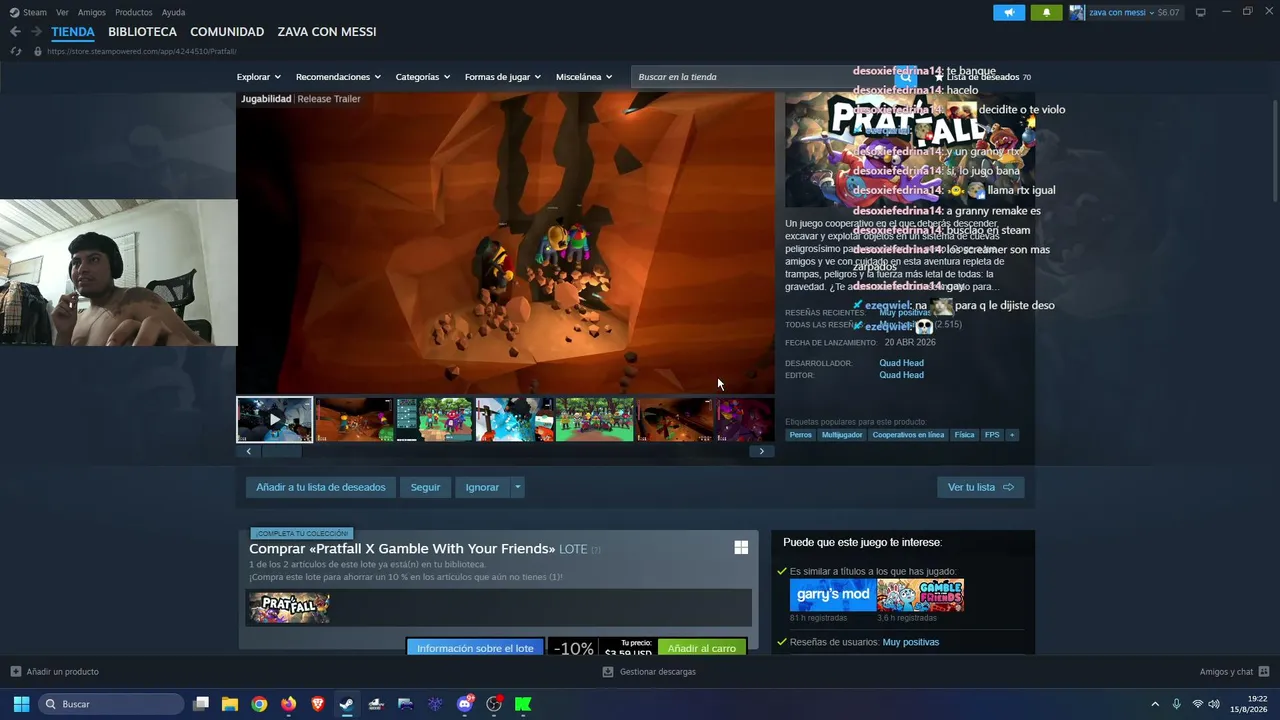Screen dimensions: 1280x720
Task: Open the Windows Start menu
Action: 21,704
